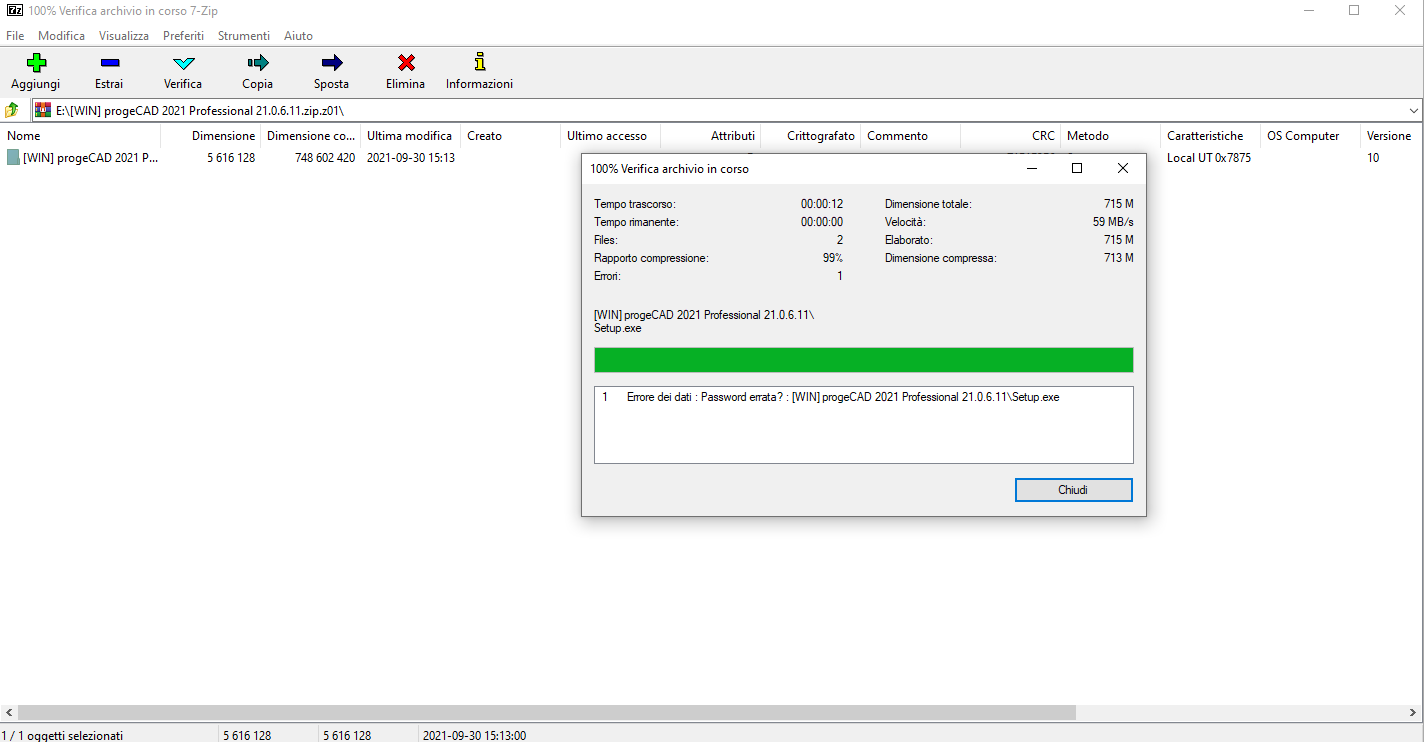The image size is (1424, 742).
Task: Click the Elimina red X icon
Action: pos(405,63)
